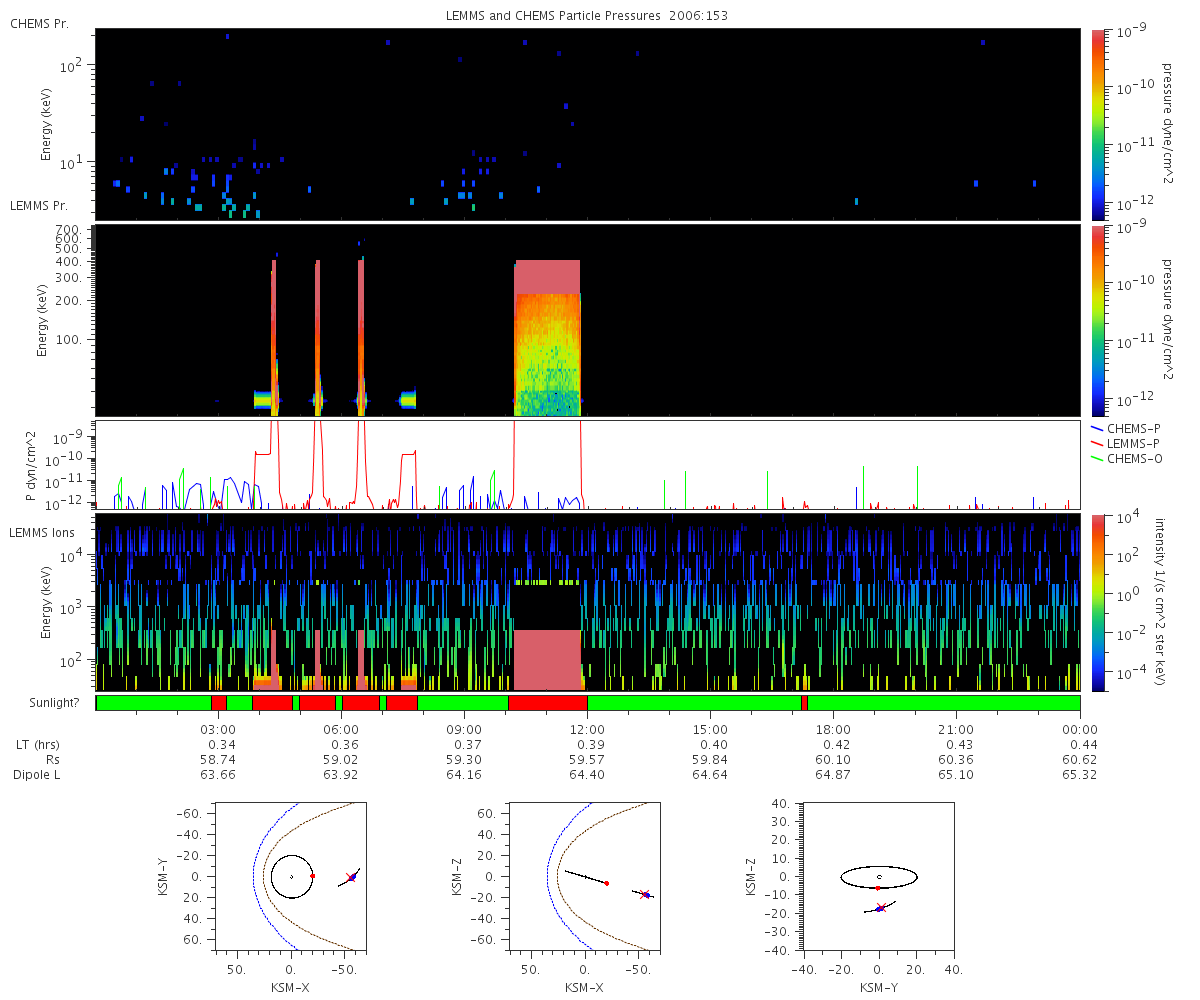The height and width of the screenshot is (1000, 1200).
Task: Click the 12:00 time axis tick label
Action: click(587, 729)
